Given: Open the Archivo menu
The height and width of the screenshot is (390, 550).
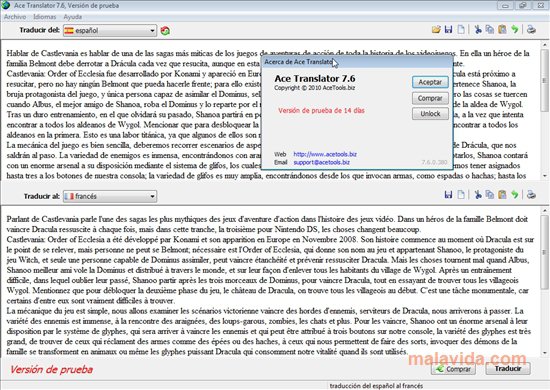Looking at the screenshot, I should 15,16.
